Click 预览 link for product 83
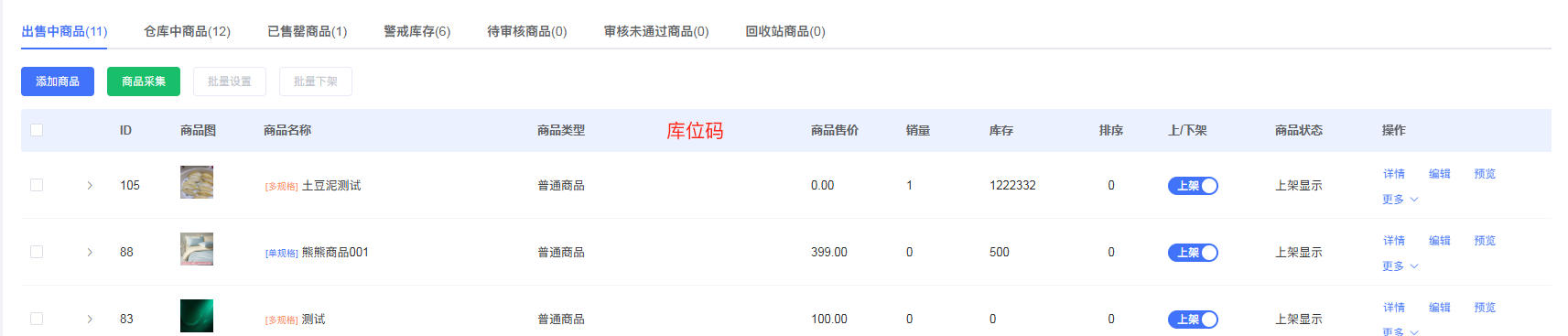 click(1485, 308)
